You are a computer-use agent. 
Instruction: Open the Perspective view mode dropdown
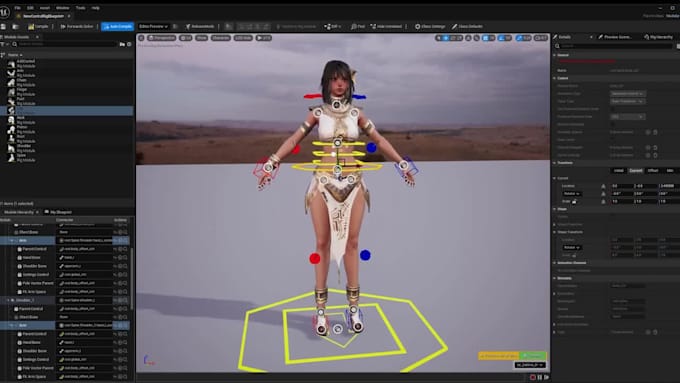(161, 38)
